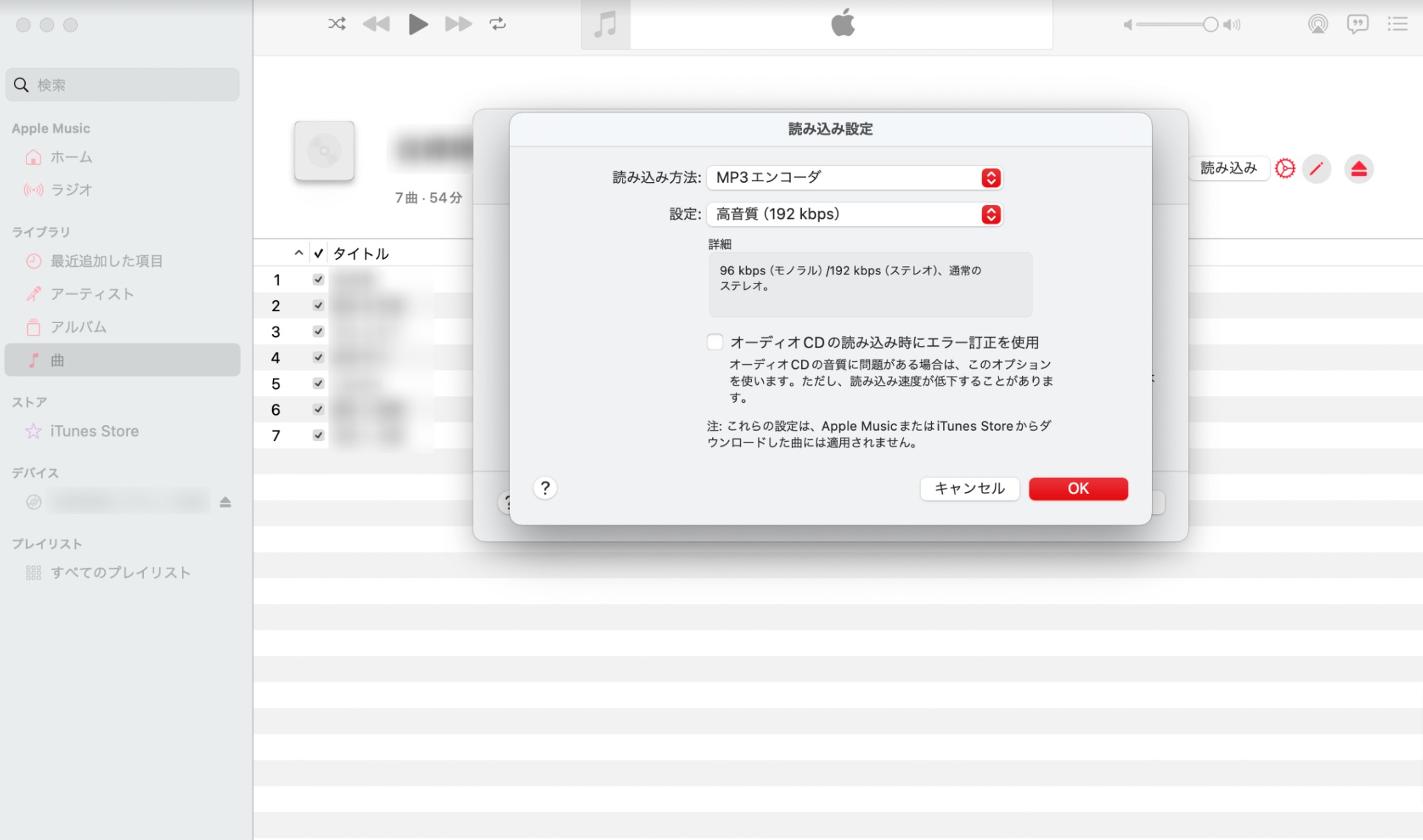
Task: Sort by the タイトル column header
Action: (x=361, y=254)
